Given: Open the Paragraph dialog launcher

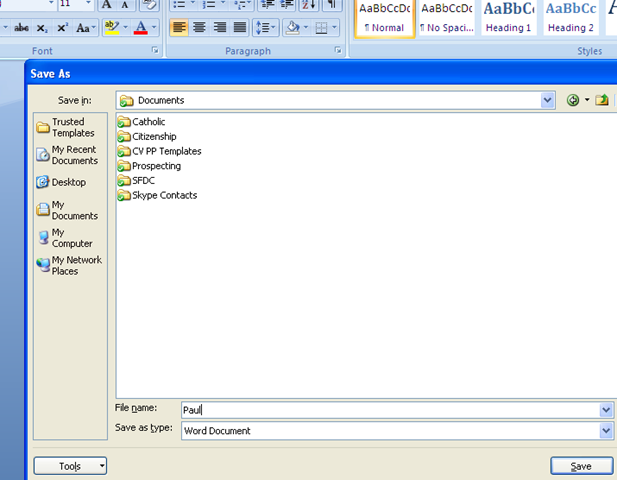Looking at the screenshot, I should [x=338, y=50].
